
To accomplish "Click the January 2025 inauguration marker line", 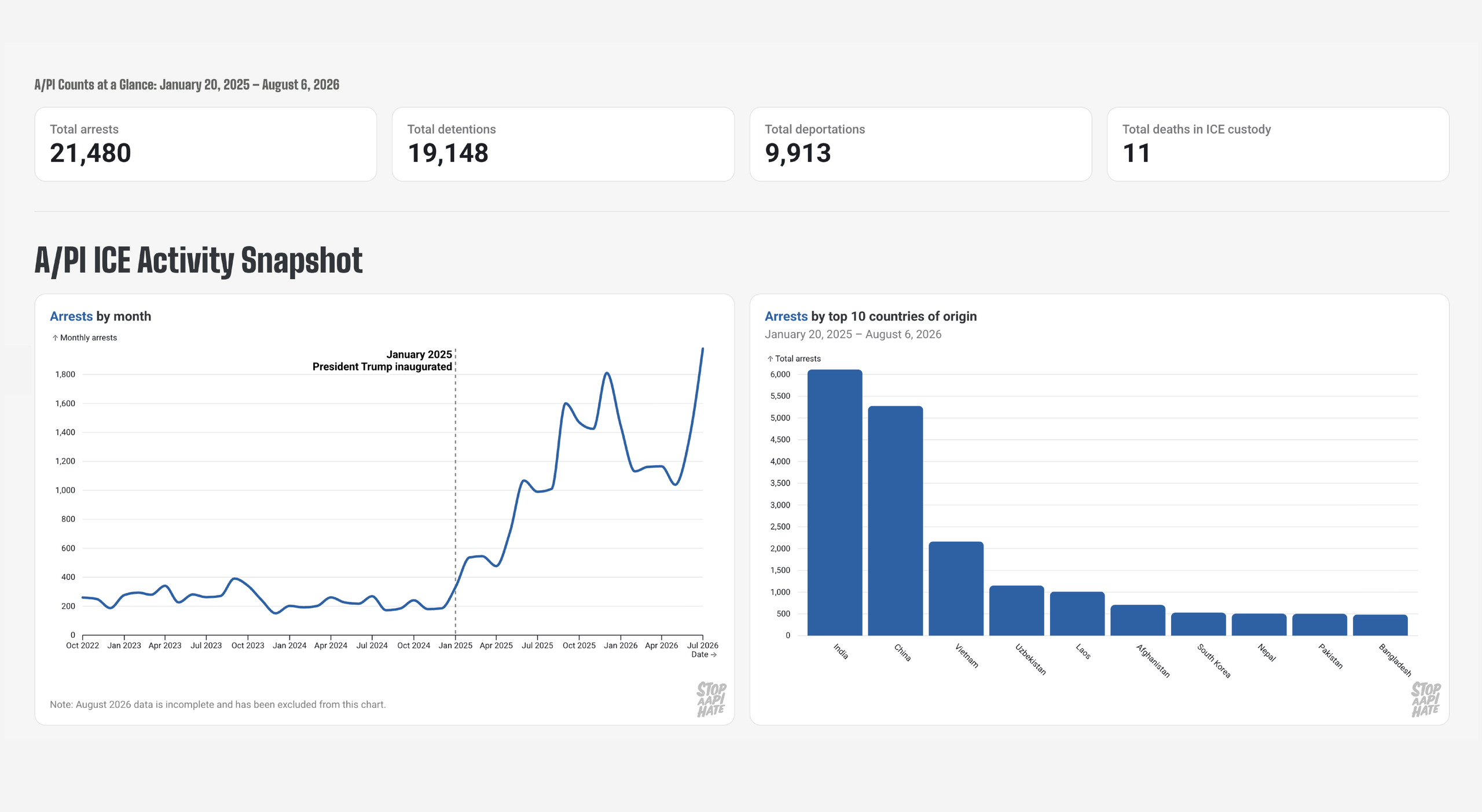I will coord(456,492).
